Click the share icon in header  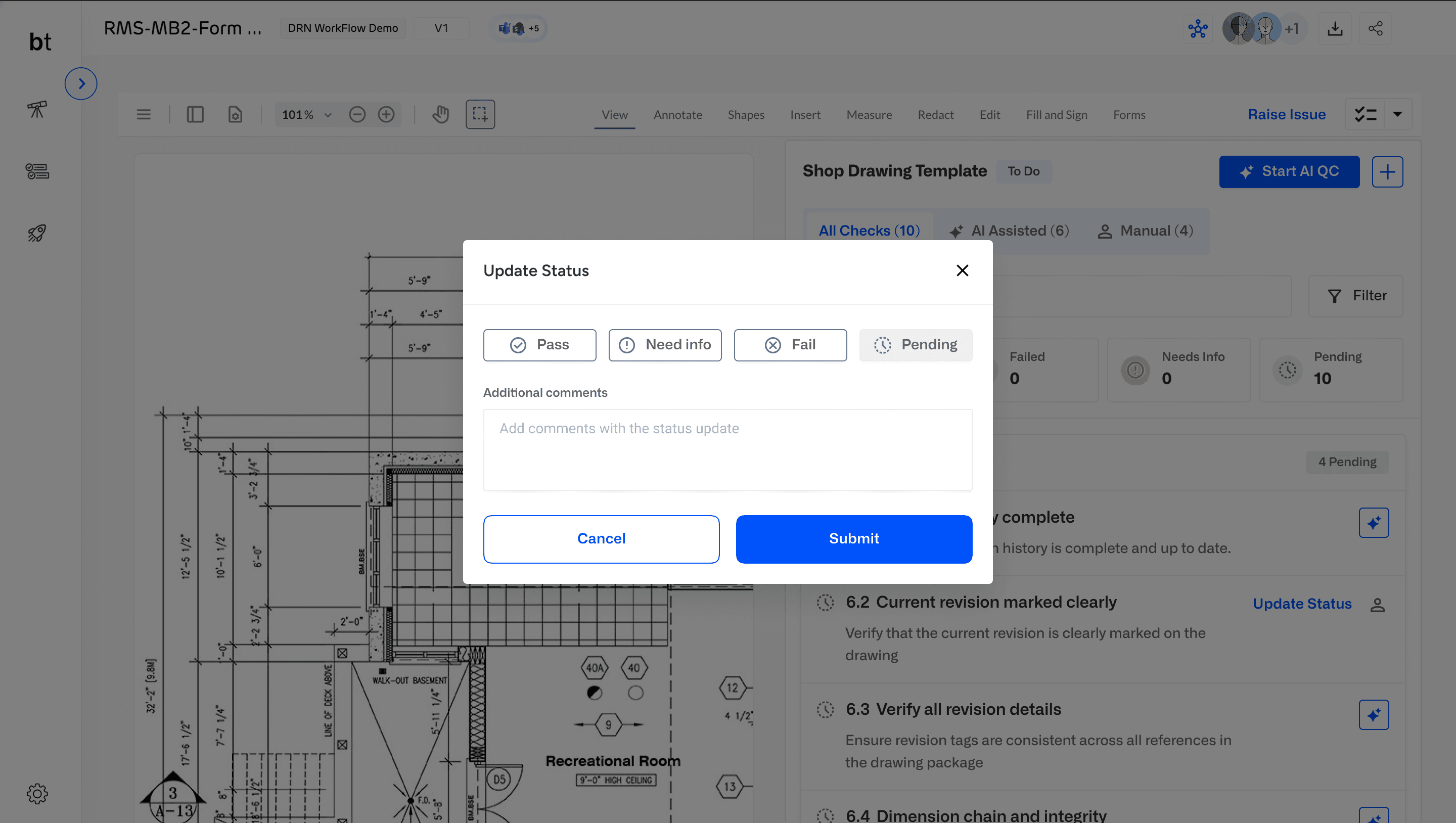[x=1375, y=28]
